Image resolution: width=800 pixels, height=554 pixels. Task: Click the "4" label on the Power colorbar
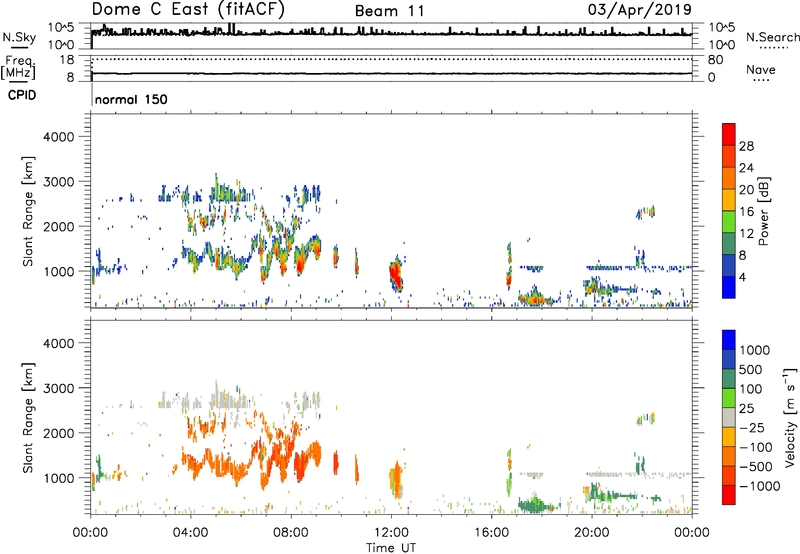pos(742,277)
